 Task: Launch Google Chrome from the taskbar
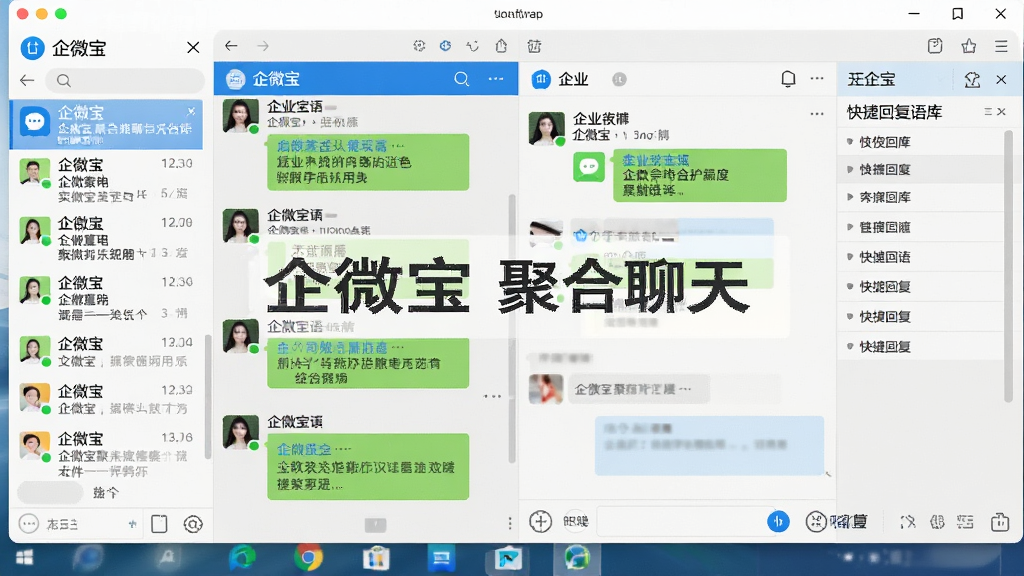coord(308,558)
